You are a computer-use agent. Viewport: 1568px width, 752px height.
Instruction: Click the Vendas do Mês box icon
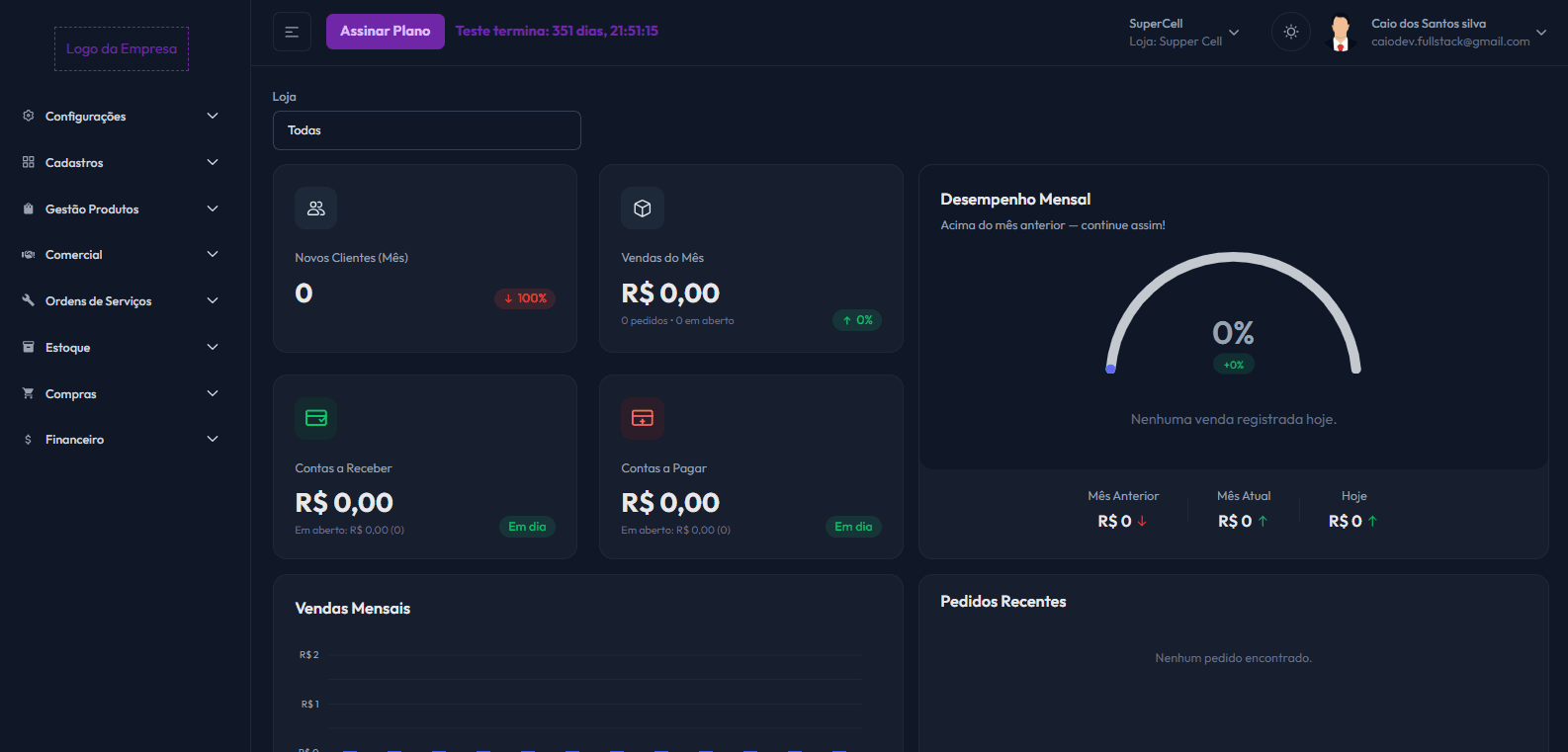click(x=642, y=209)
